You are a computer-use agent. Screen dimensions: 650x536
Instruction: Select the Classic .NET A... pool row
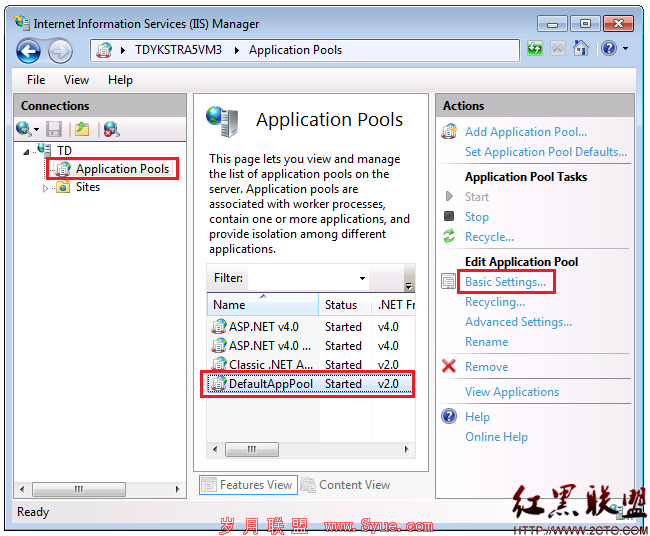[x=311, y=364]
